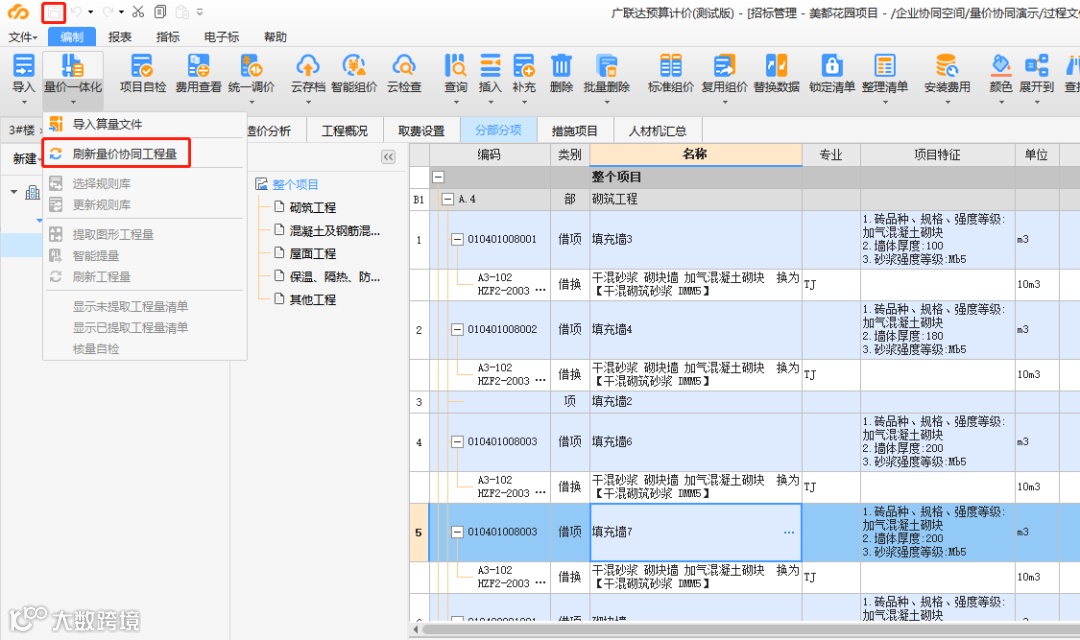The height and width of the screenshot is (640, 1080).
Task: Open the 文件 file menu
Action: click(23, 37)
